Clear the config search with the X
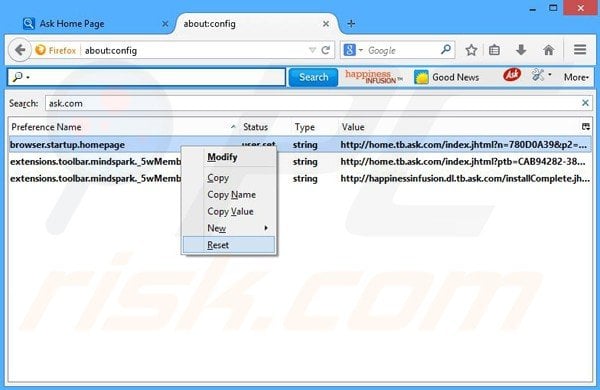The image size is (600, 390). [585, 103]
